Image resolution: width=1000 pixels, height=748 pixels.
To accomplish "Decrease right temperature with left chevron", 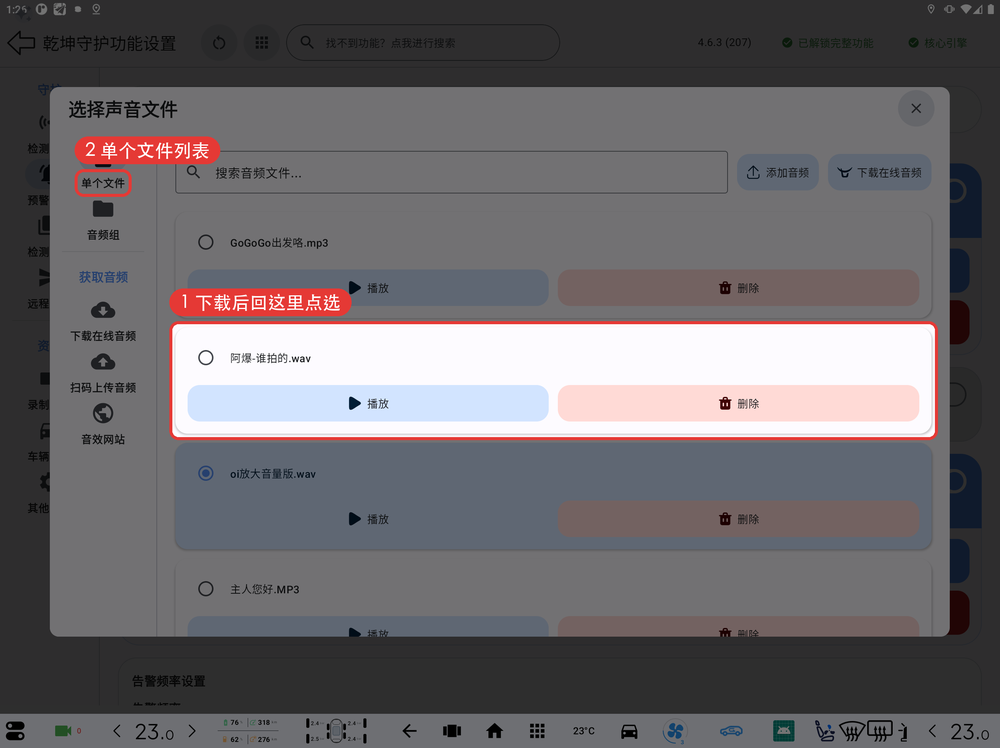I will coord(932,731).
